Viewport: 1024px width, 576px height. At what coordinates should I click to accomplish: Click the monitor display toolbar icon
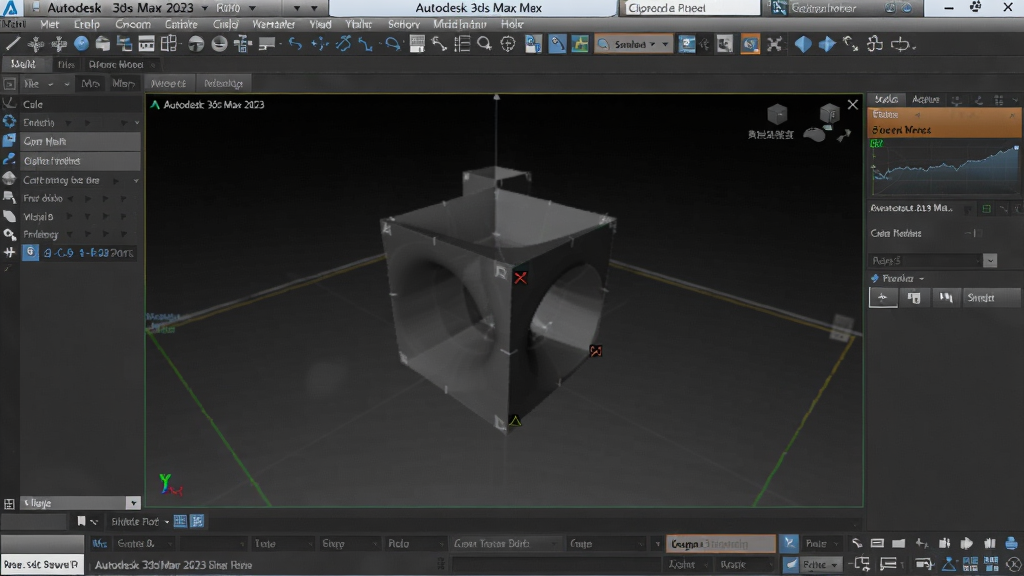tap(266, 44)
